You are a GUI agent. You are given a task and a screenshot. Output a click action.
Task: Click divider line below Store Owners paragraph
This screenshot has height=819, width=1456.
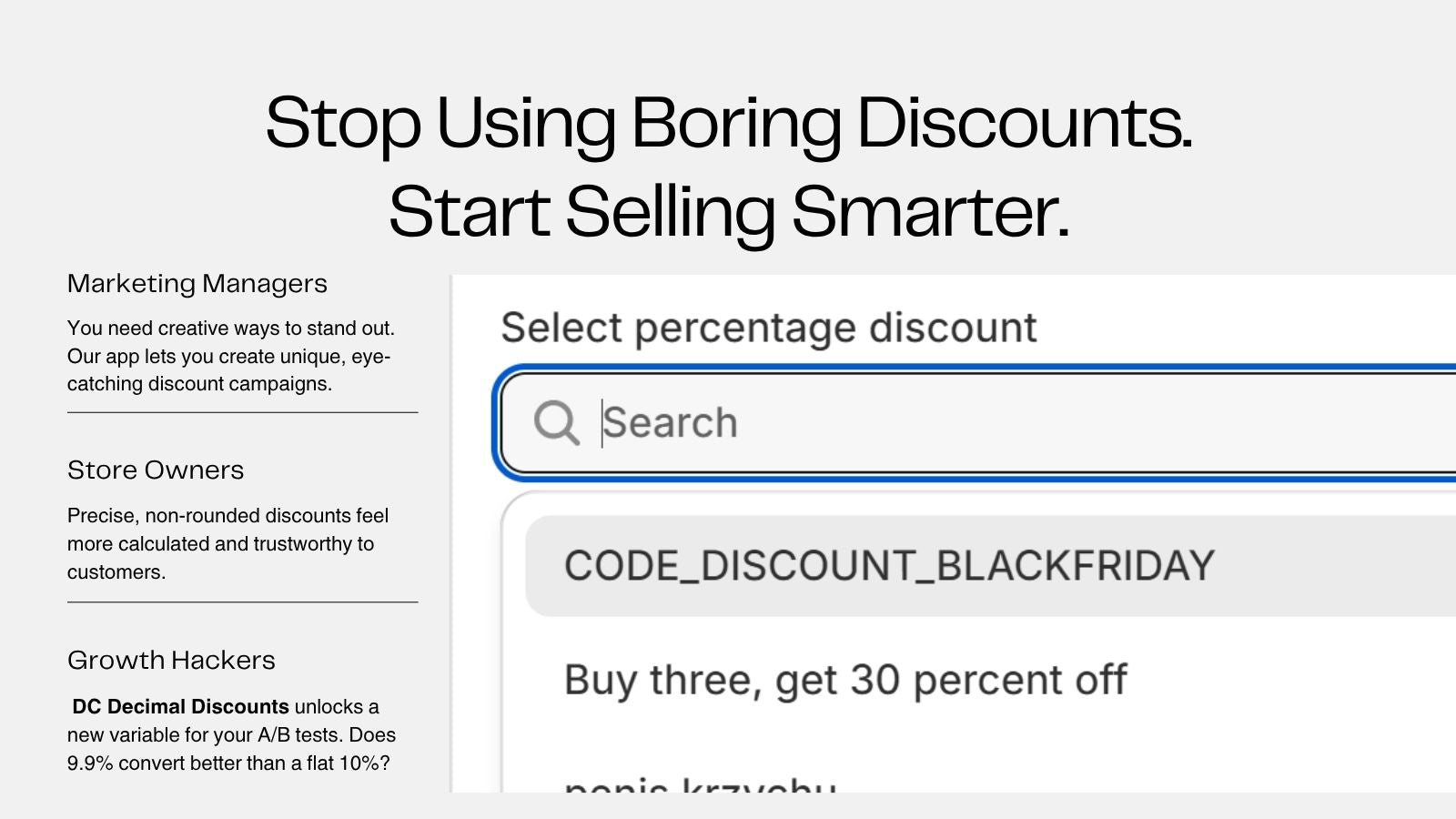coord(243,602)
